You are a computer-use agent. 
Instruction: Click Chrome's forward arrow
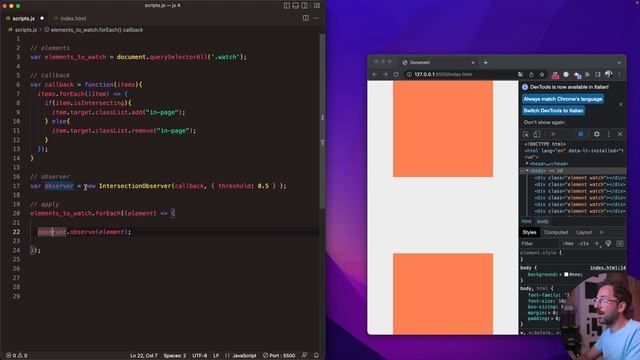coord(385,74)
